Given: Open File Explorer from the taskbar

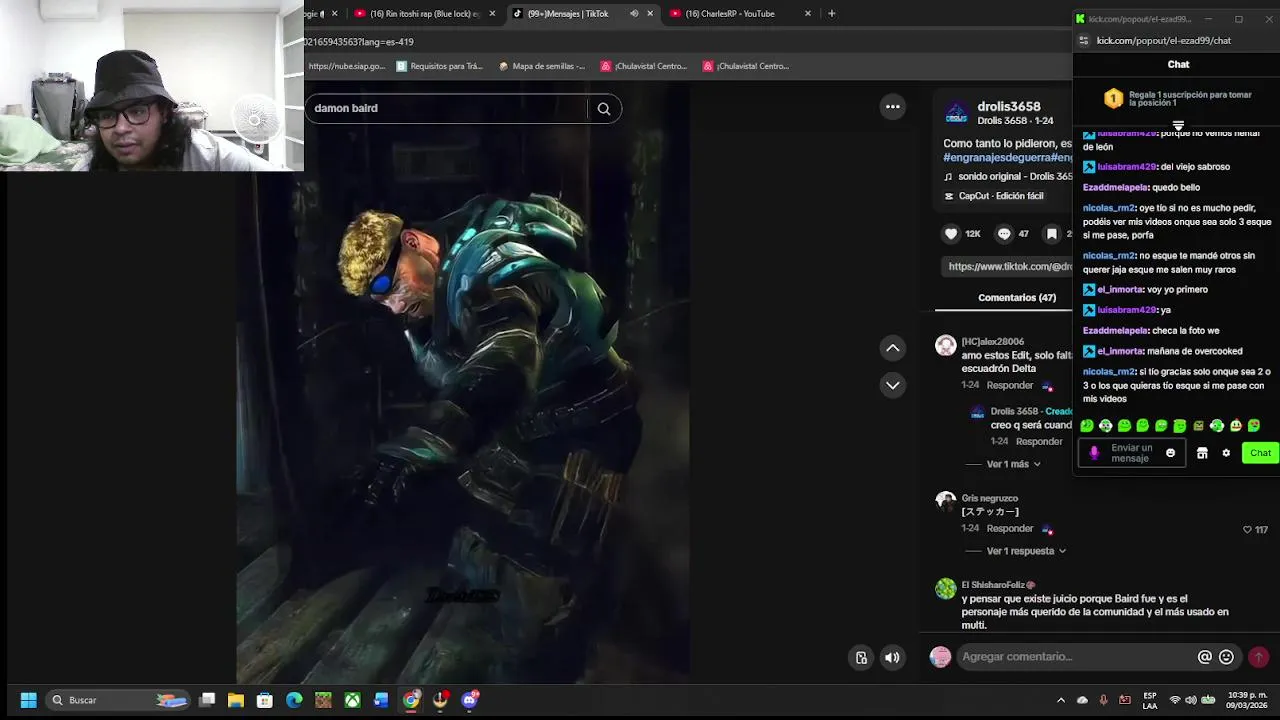Looking at the screenshot, I should [236, 700].
